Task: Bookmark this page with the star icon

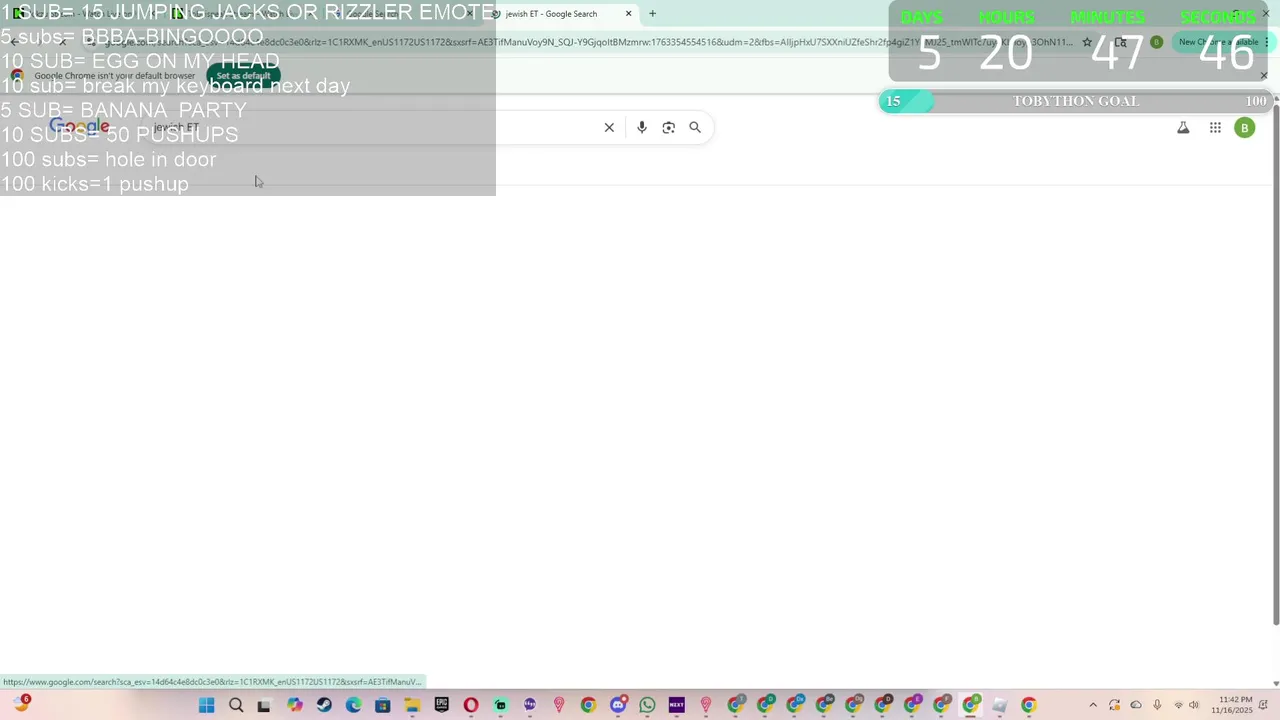Action: (1087, 42)
